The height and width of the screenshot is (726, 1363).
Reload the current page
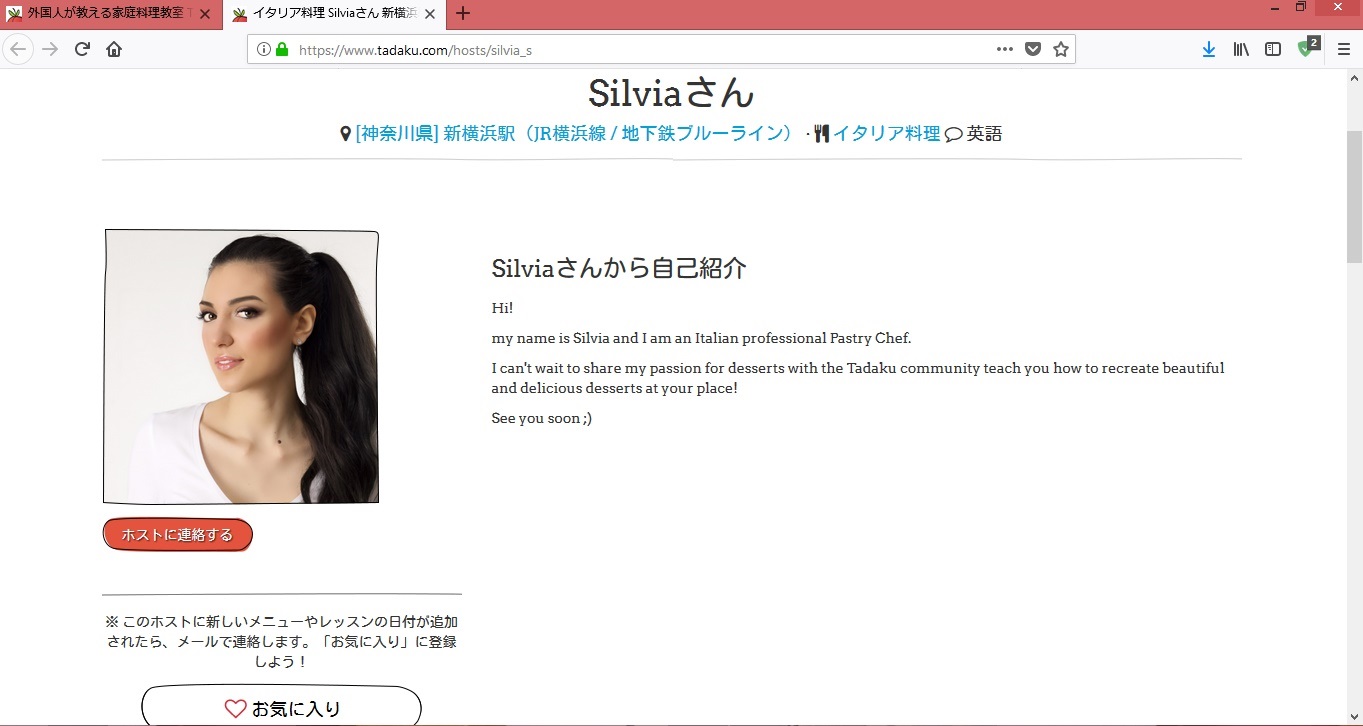(x=83, y=49)
